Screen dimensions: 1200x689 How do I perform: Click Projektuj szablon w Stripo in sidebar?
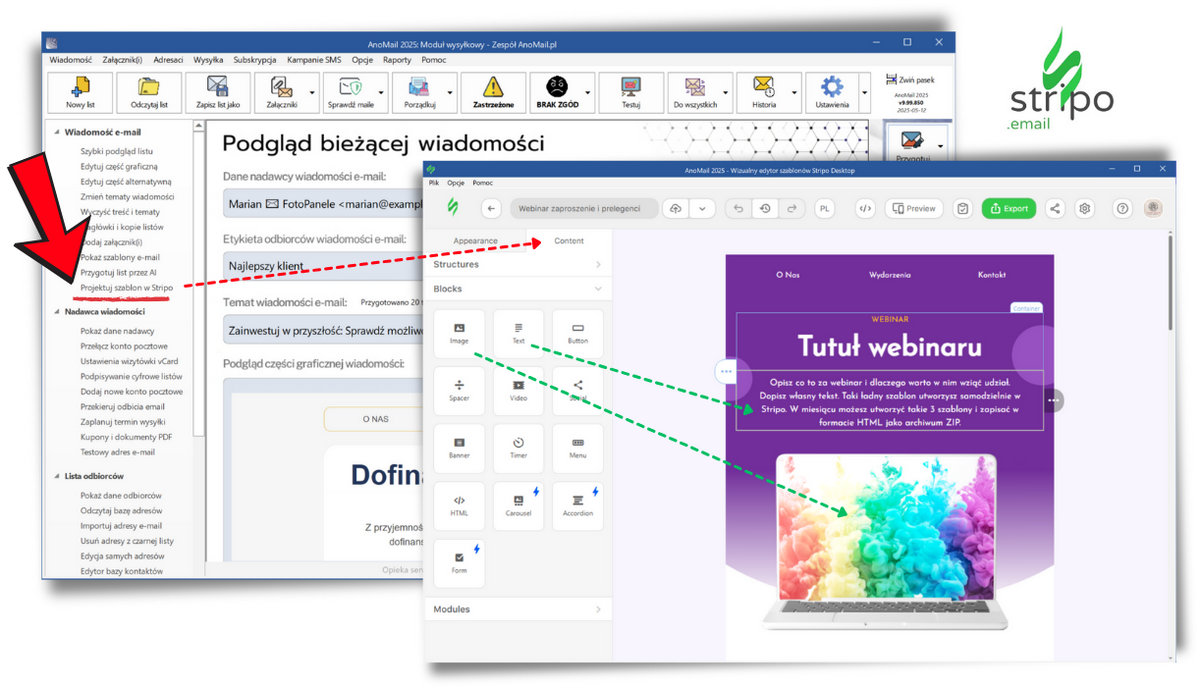point(126,287)
